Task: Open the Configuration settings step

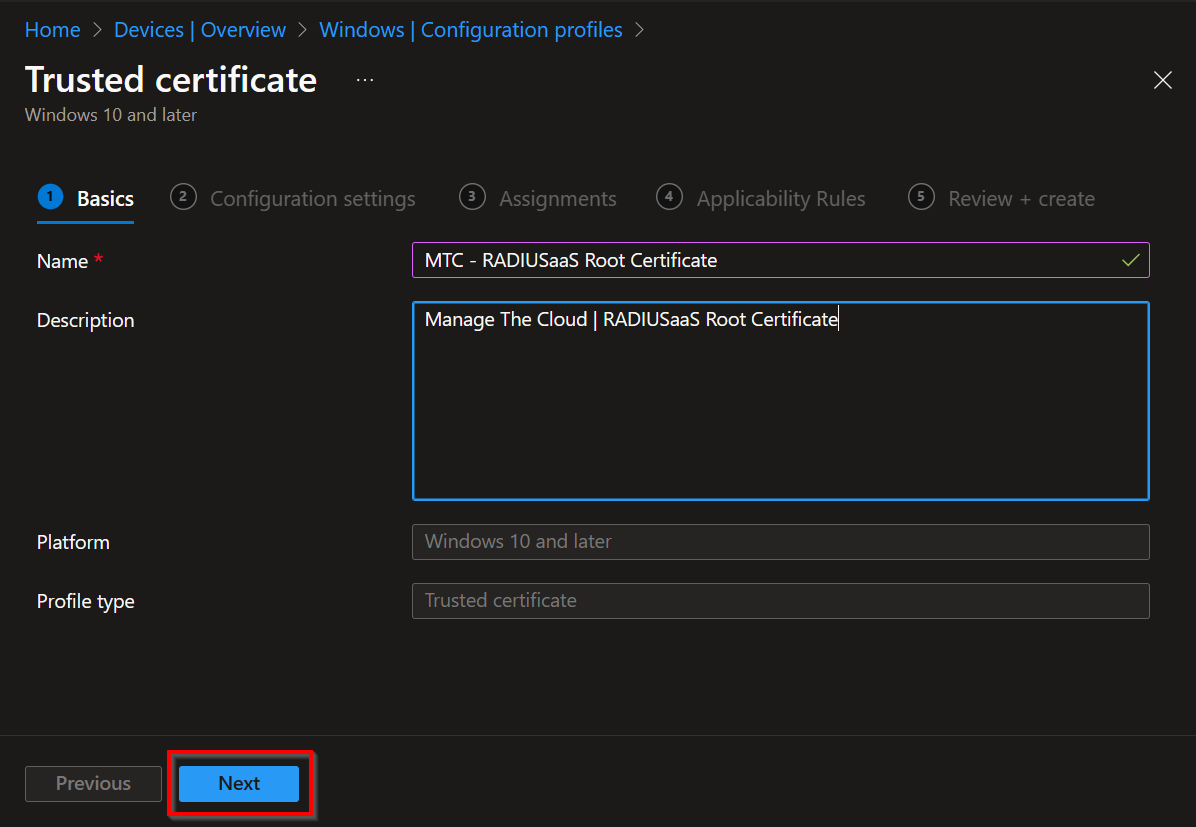Action: click(312, 198)
